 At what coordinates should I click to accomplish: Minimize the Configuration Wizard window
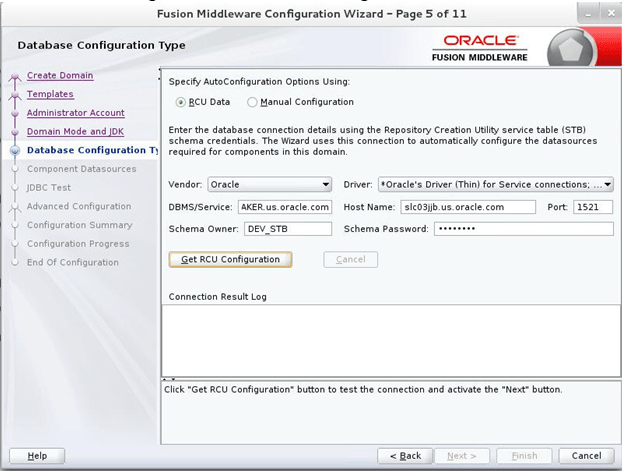[588, 14]
